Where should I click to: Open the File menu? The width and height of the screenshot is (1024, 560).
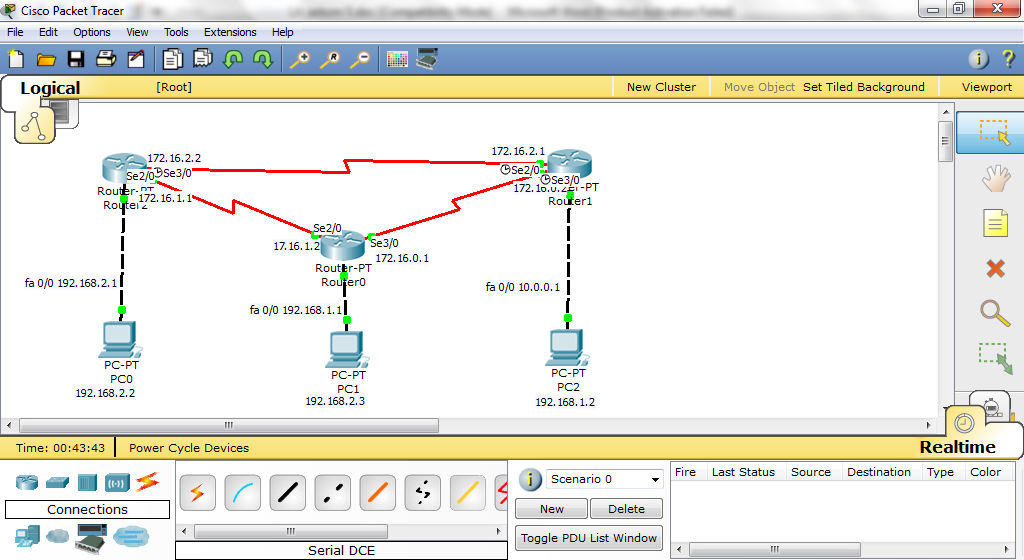tap(15, 32)
